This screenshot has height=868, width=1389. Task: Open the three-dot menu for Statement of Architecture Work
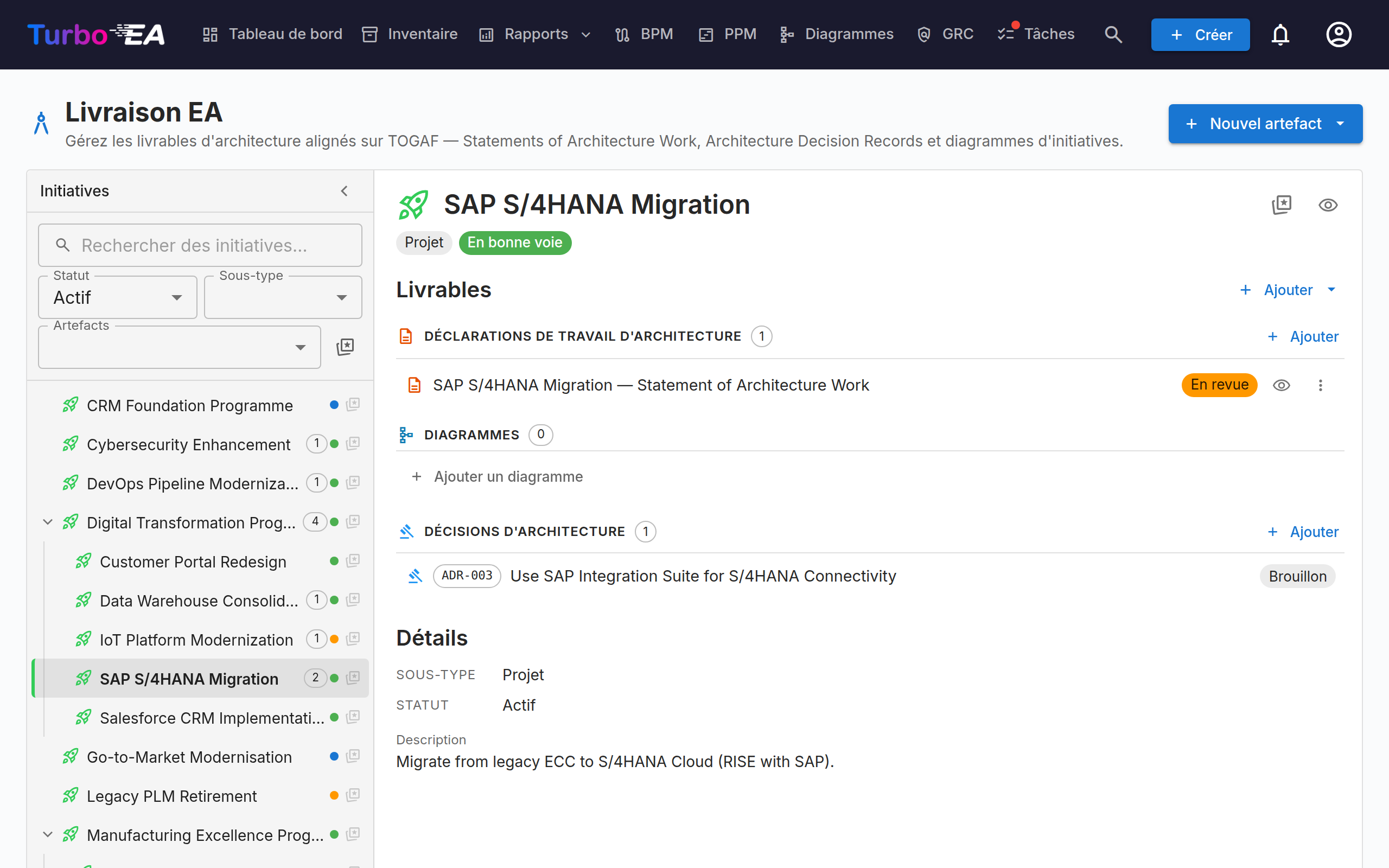[x=1320, y=385]
